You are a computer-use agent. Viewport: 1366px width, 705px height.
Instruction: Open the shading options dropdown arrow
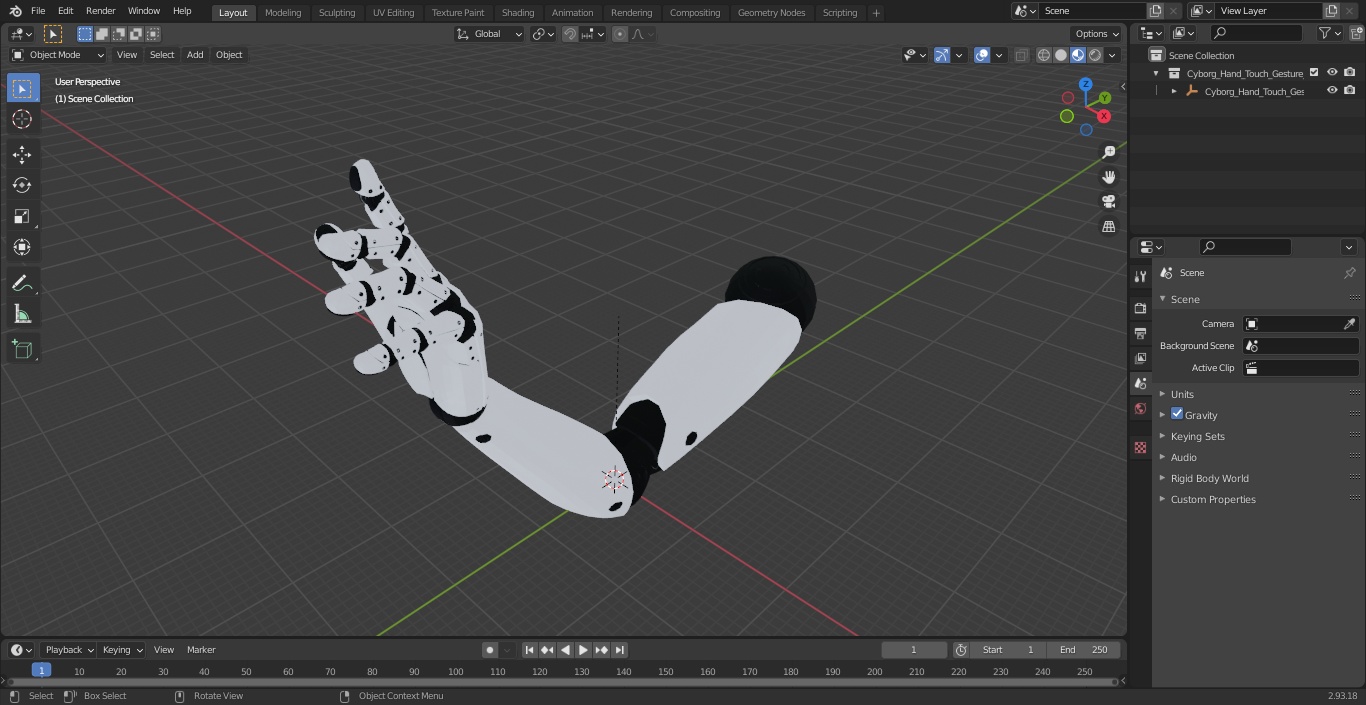pyautogui.click(x=1112, y=55)
